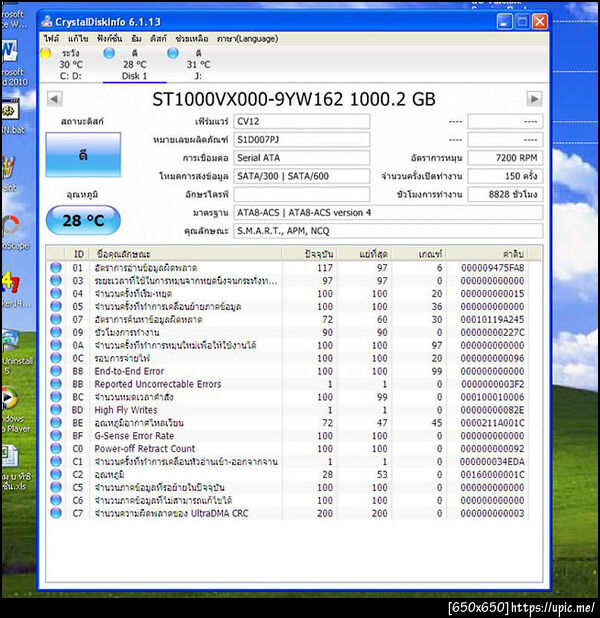600x618 pixels.
Task: Show the next disk with right arrow
Action: (x=535, y=99)
